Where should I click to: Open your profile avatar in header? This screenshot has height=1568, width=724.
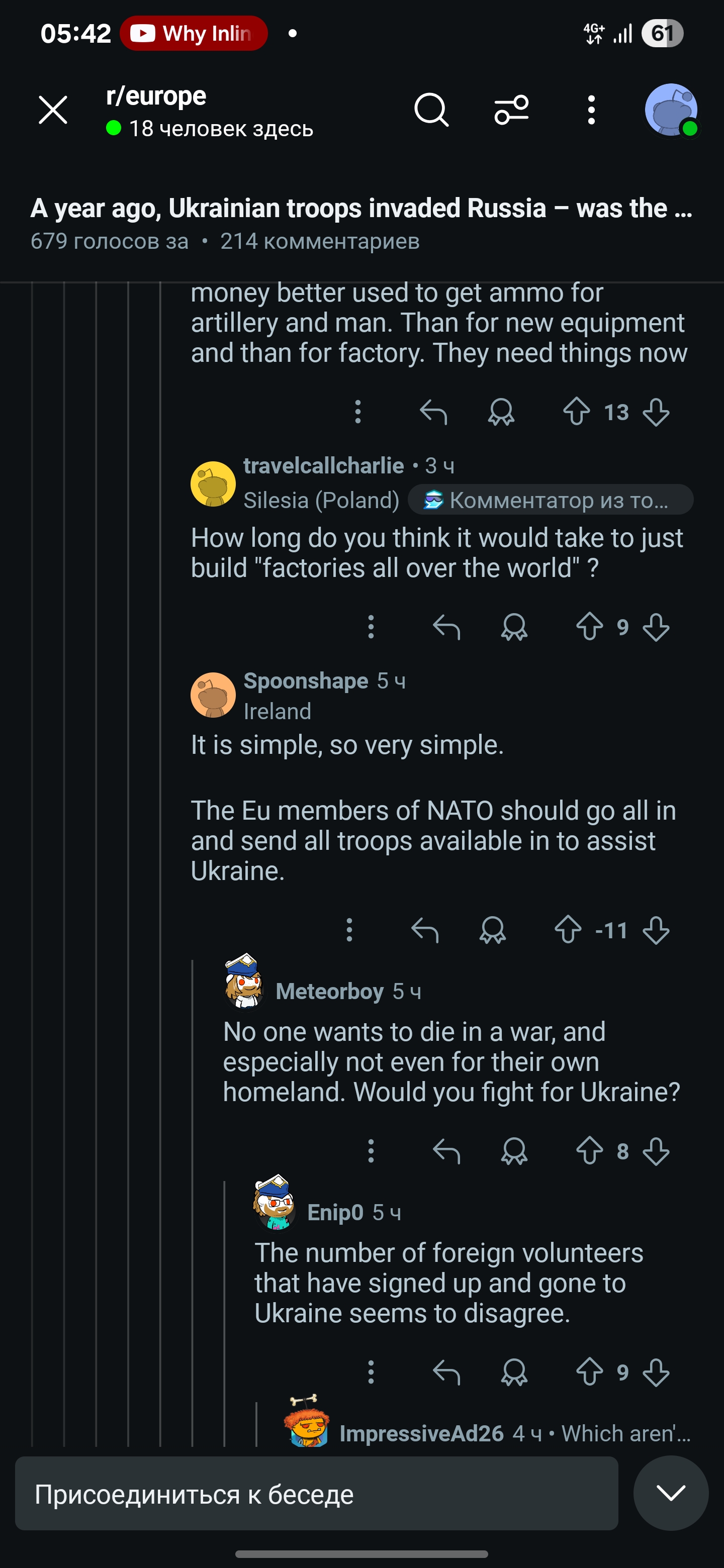point(671,110)
